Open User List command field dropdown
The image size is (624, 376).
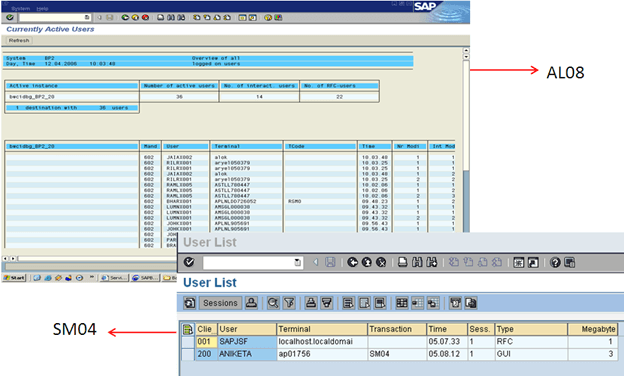pos(298,263)
